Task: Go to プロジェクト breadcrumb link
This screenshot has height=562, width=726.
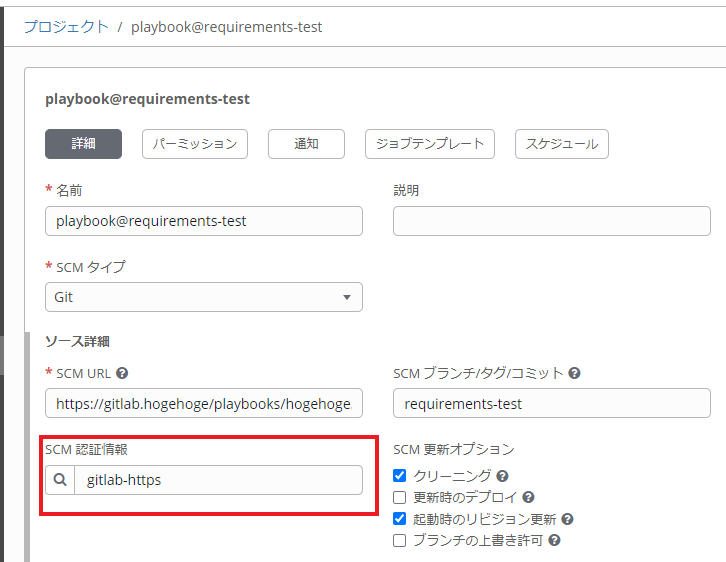Action: pos(66,27)
